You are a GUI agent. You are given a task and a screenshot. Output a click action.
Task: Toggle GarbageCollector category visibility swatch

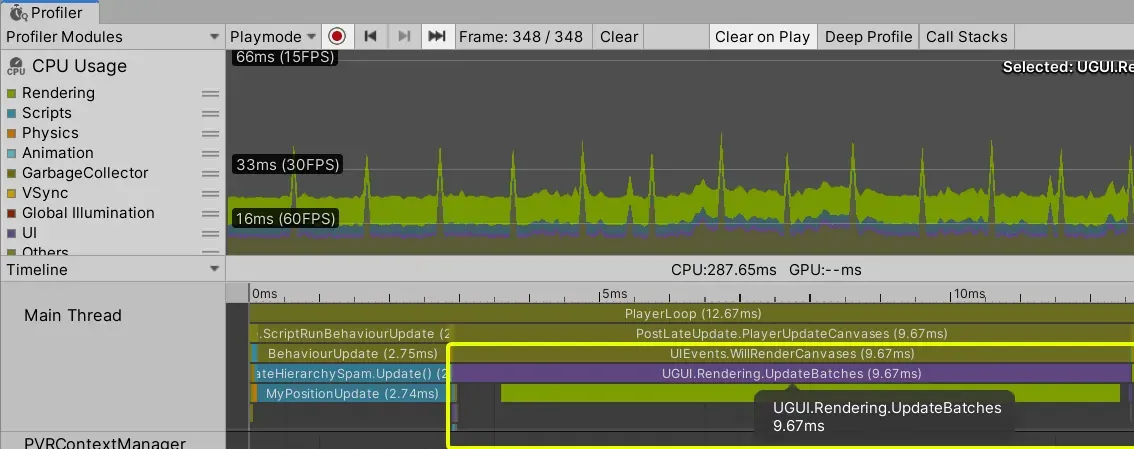pyautogui.click(x=11, y=174)
